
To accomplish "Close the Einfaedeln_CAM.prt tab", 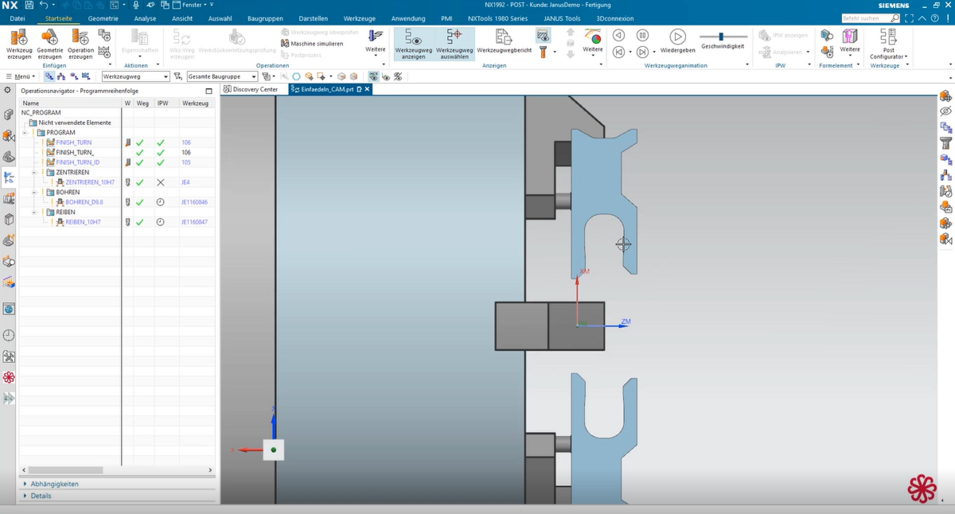I will (x=367, y=90).
